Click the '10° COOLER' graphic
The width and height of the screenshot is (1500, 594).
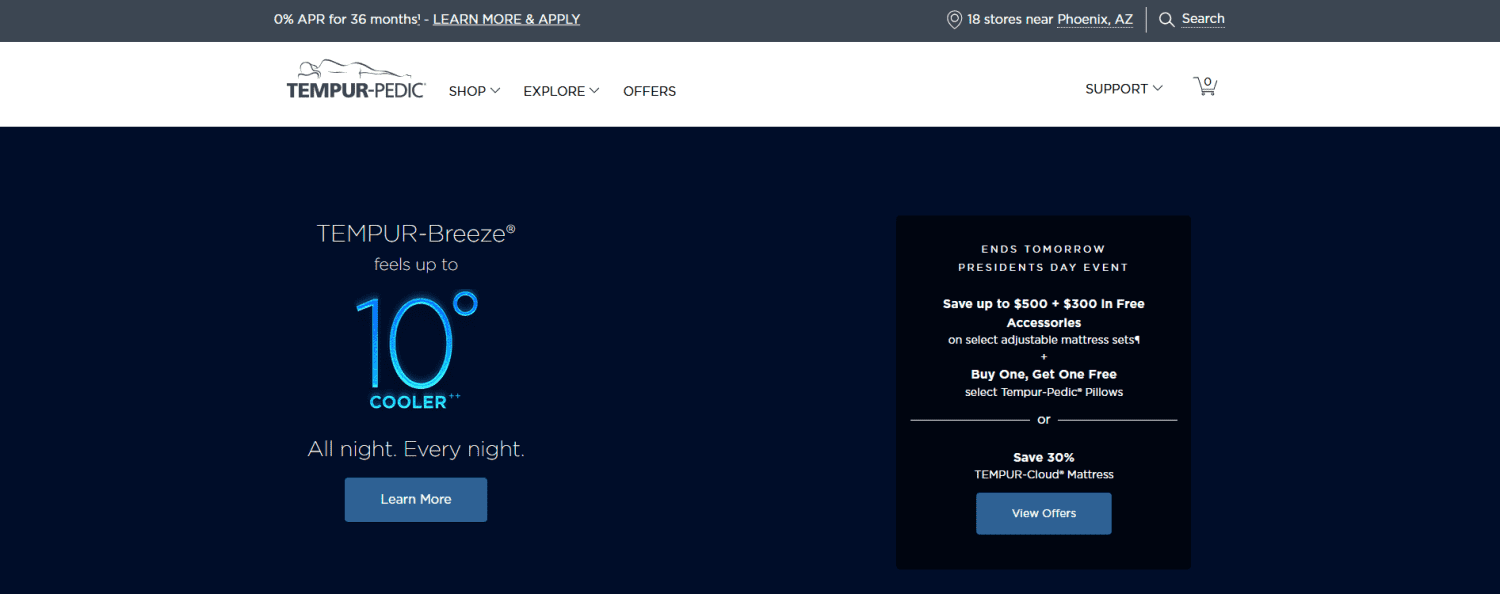(416, 352)
